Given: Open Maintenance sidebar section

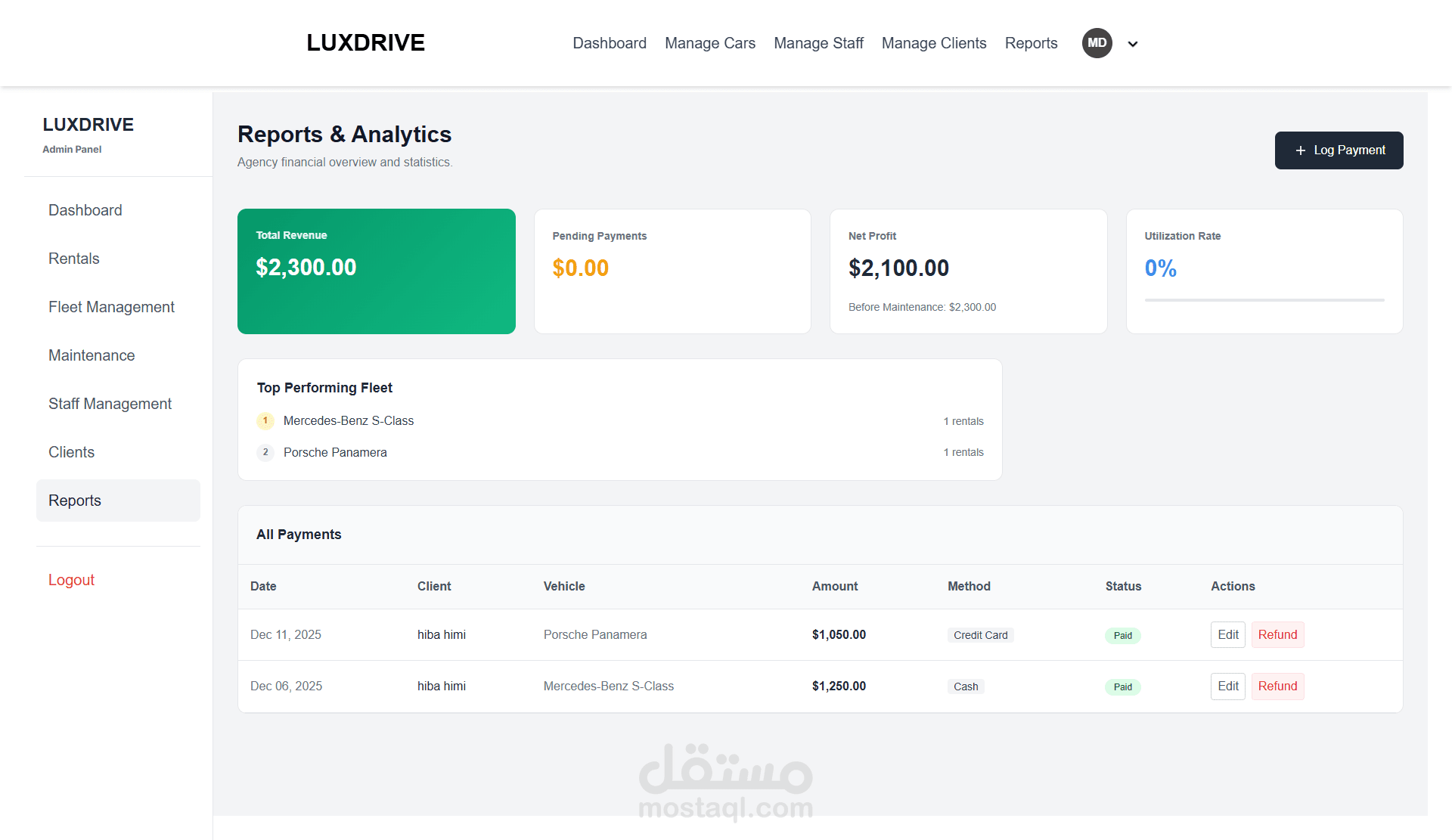Looking at the screenshot, I should point(92,355).
